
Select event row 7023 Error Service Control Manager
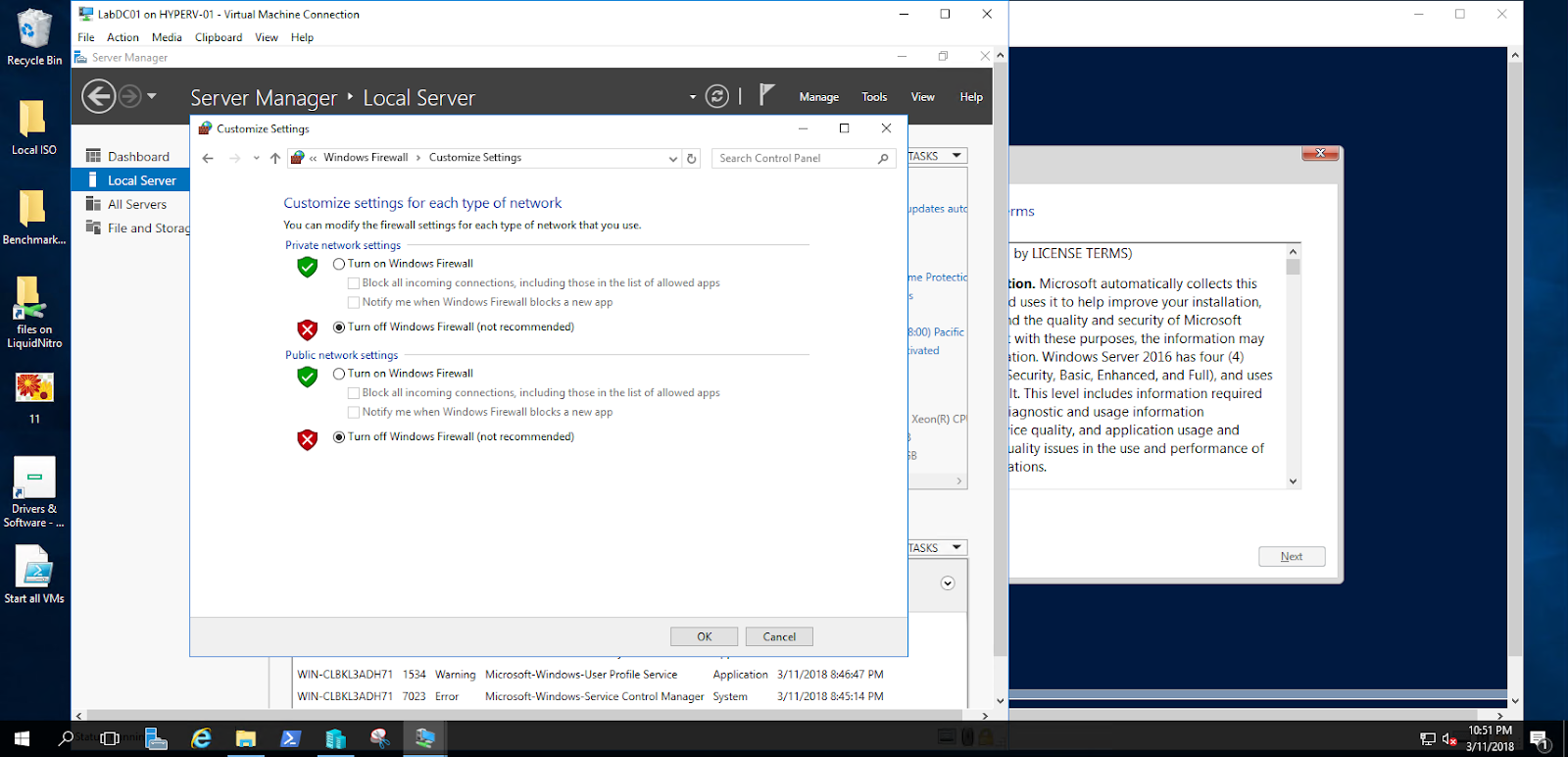tap(591, 696)
